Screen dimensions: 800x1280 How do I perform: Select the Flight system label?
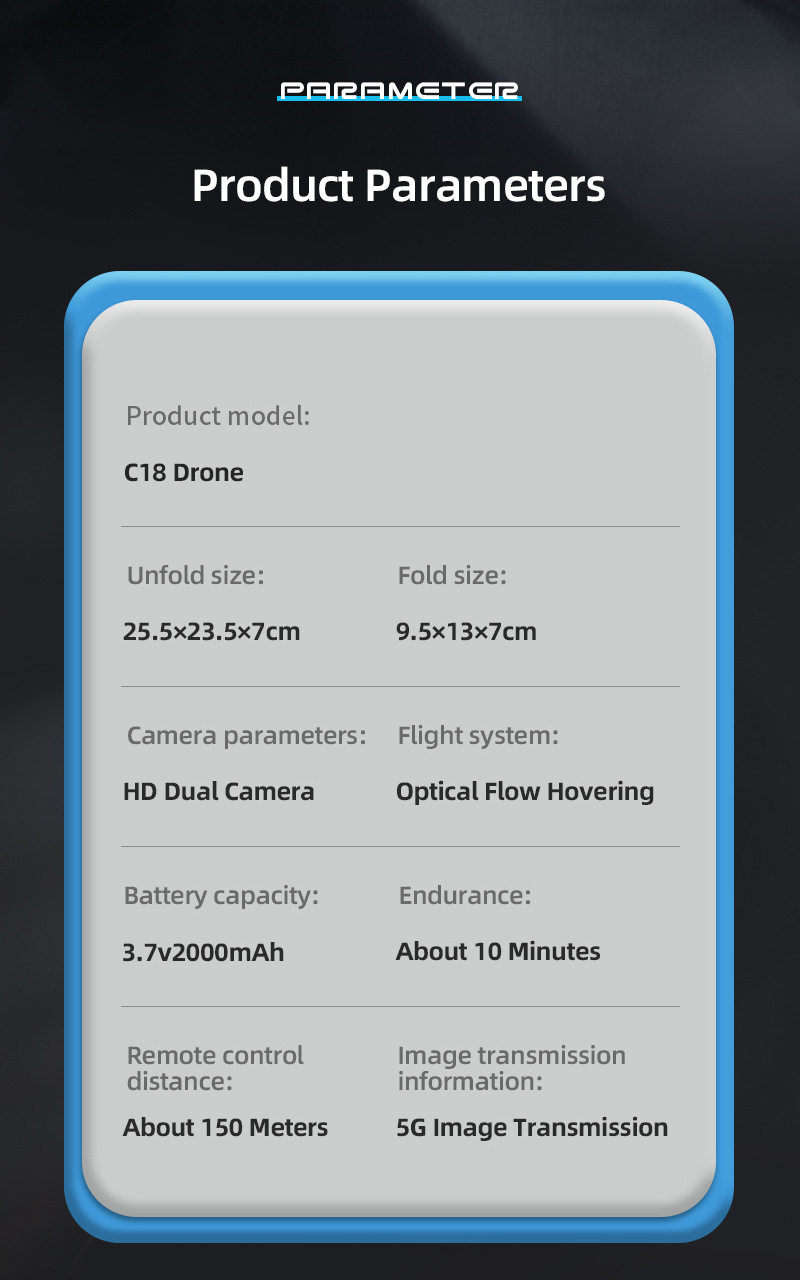(478, 736)
